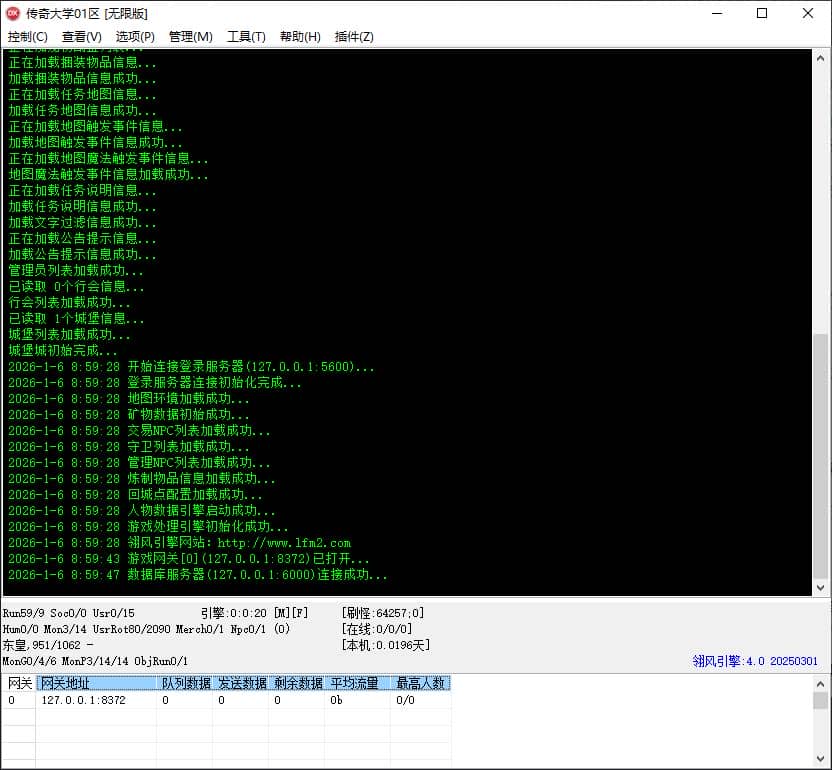Screen dimensions: 832x770
Task: Click log line 管理员列表加载成功
Action: click(76, 271)
